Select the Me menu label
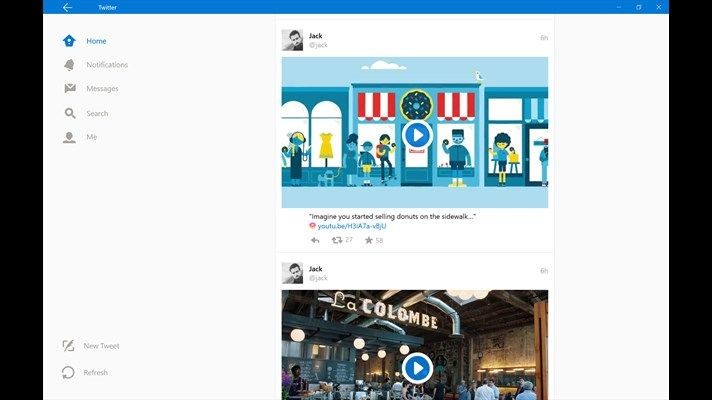The image size is (712, 400). 92,137
